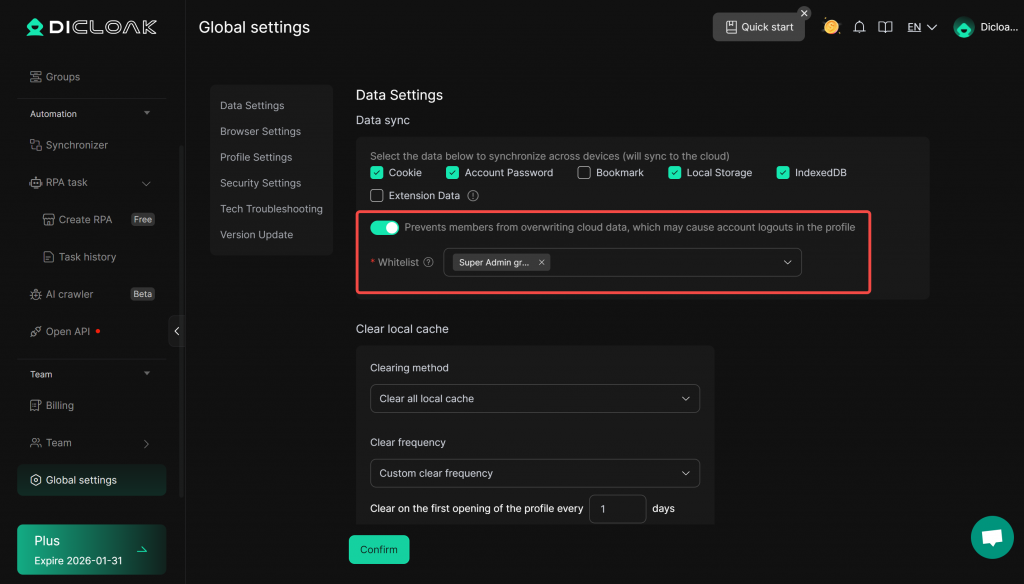This screenshot has width=1024, height=584.
Task: Open the EN language selector
Action: click(922, 27)
